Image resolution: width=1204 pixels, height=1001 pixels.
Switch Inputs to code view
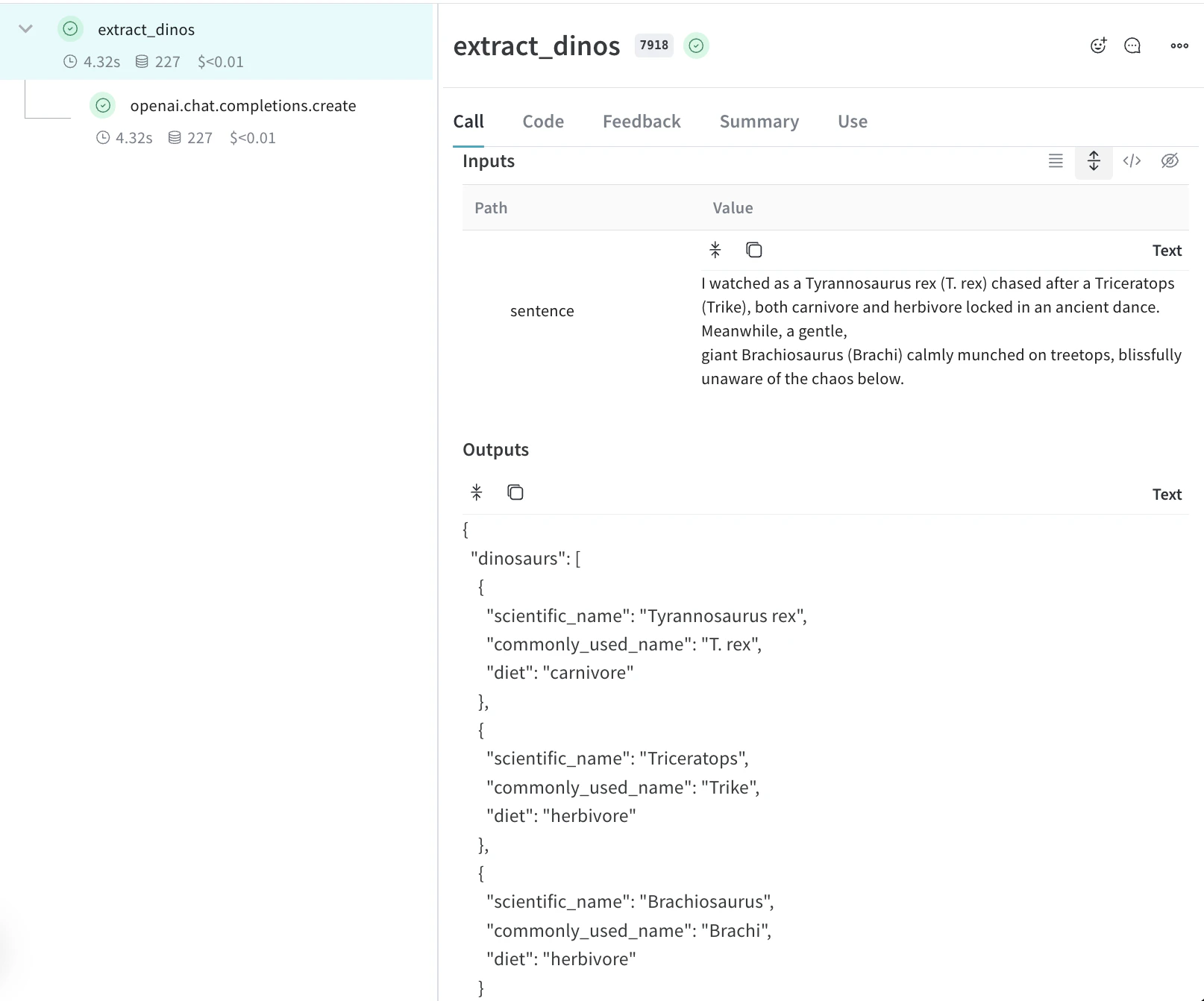(x=1132, y=161)
